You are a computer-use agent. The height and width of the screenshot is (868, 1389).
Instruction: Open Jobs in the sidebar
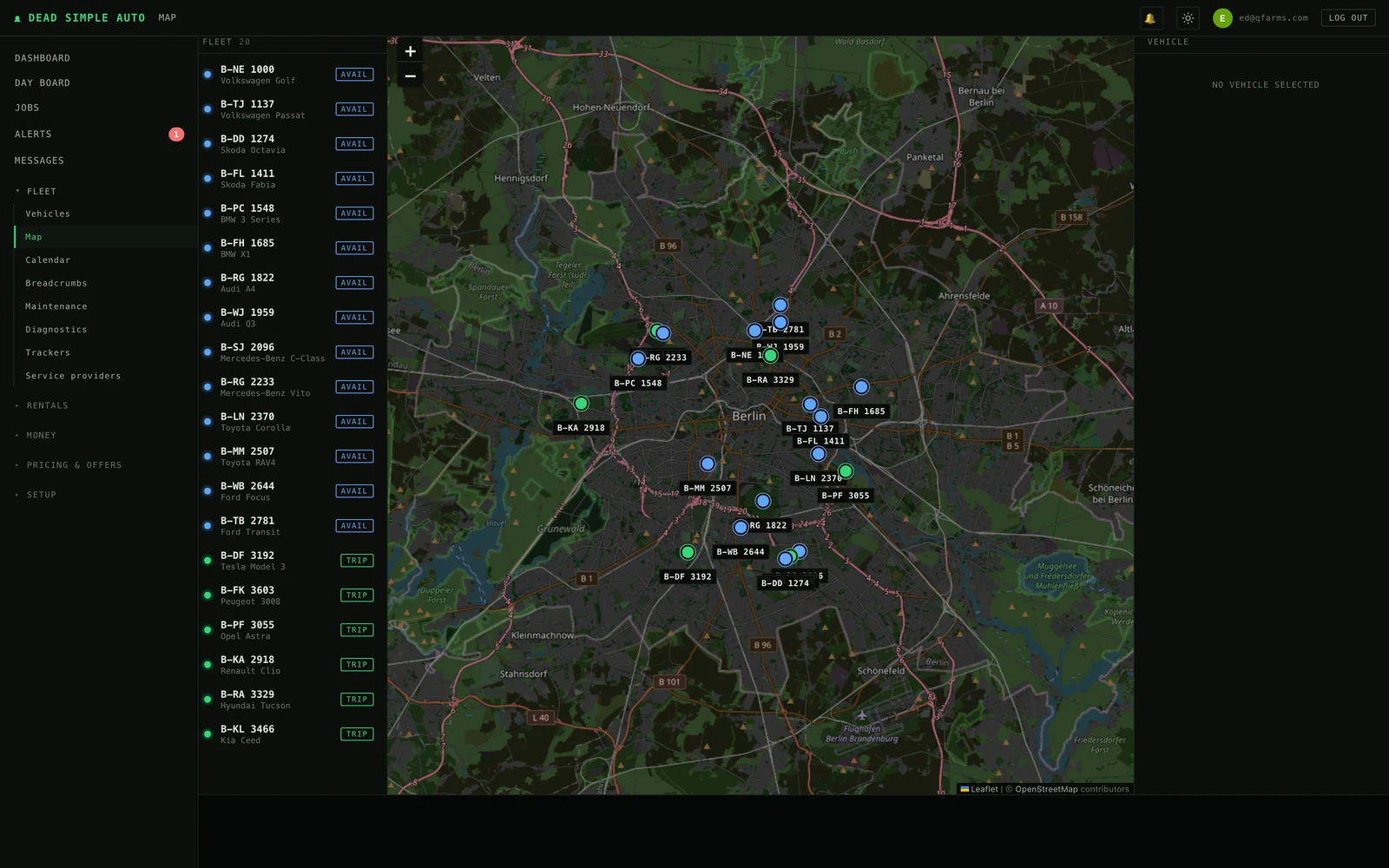(27, 108)
